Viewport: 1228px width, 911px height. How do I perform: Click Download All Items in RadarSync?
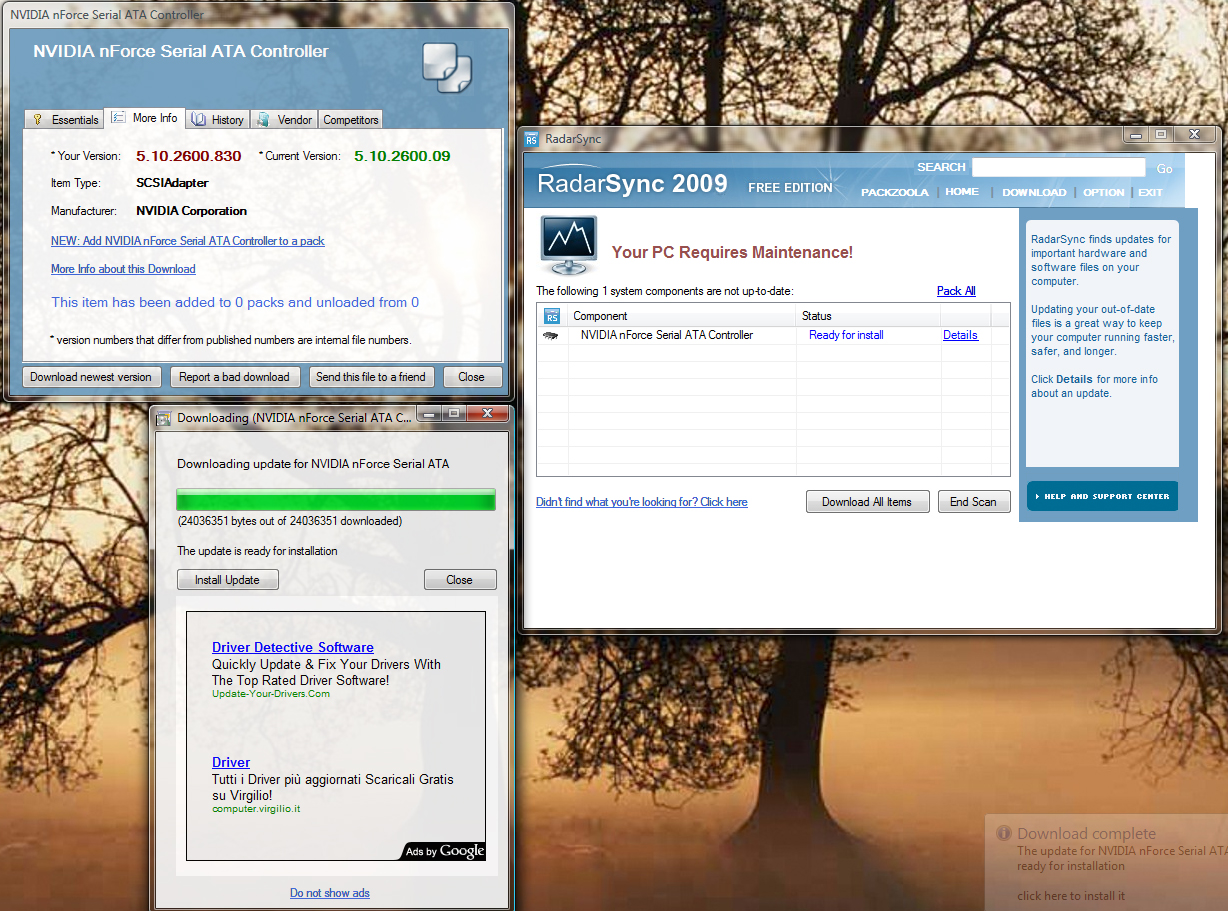pos(867,502)
